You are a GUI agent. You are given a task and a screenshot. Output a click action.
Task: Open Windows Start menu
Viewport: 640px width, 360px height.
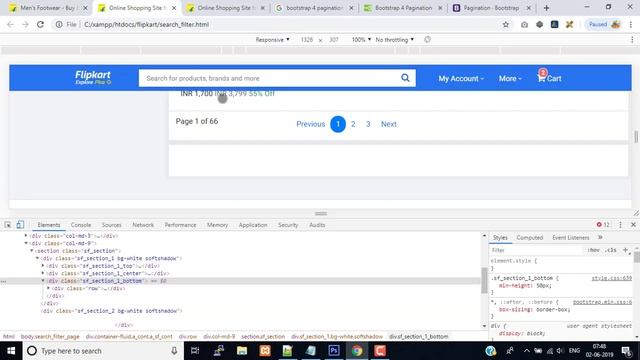[x=11, y=351]
